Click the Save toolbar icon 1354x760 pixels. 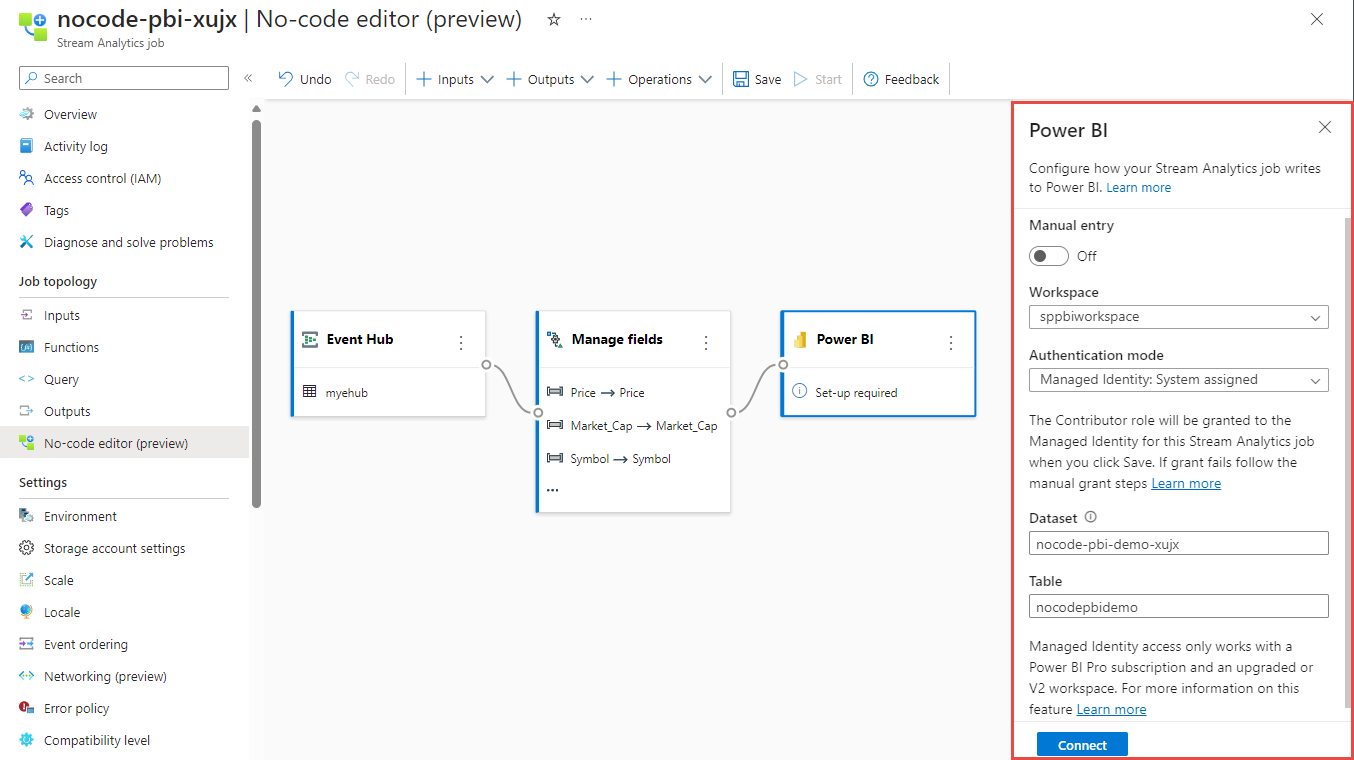(x=756, y=78)
